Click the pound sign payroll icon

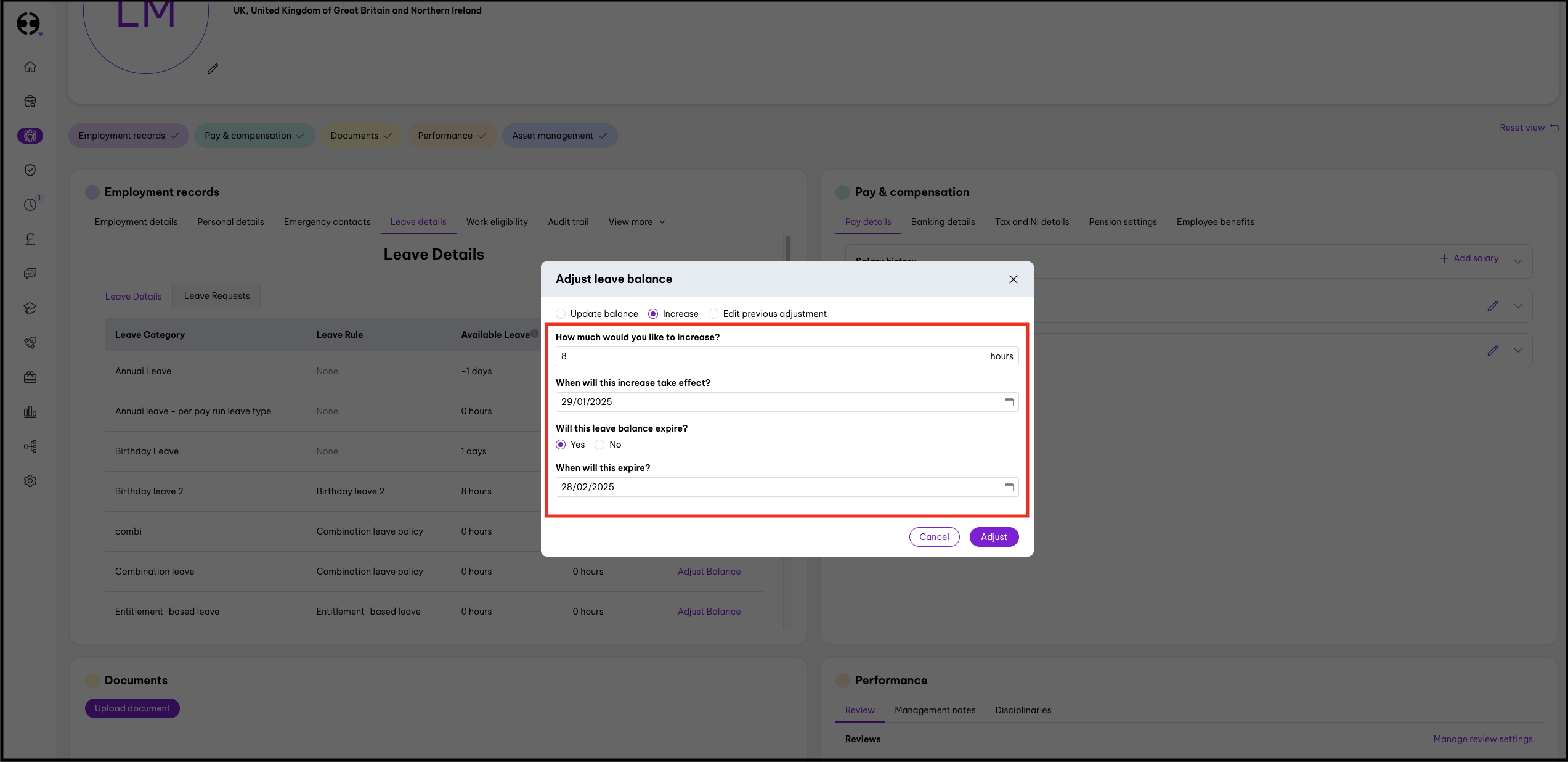pyautogui.click(x=30, y=239)
